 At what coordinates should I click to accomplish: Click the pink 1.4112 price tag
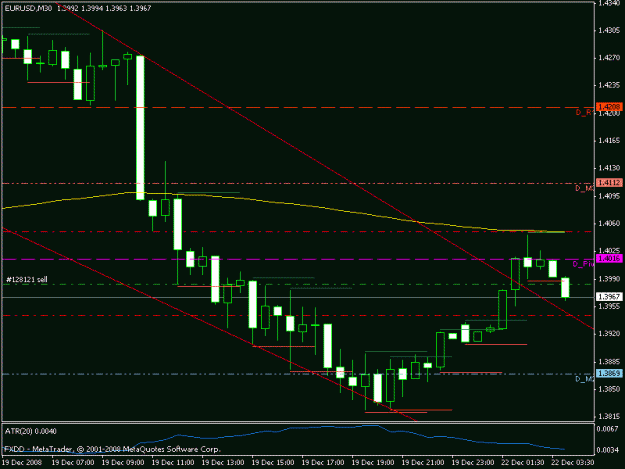coord(609,183)
